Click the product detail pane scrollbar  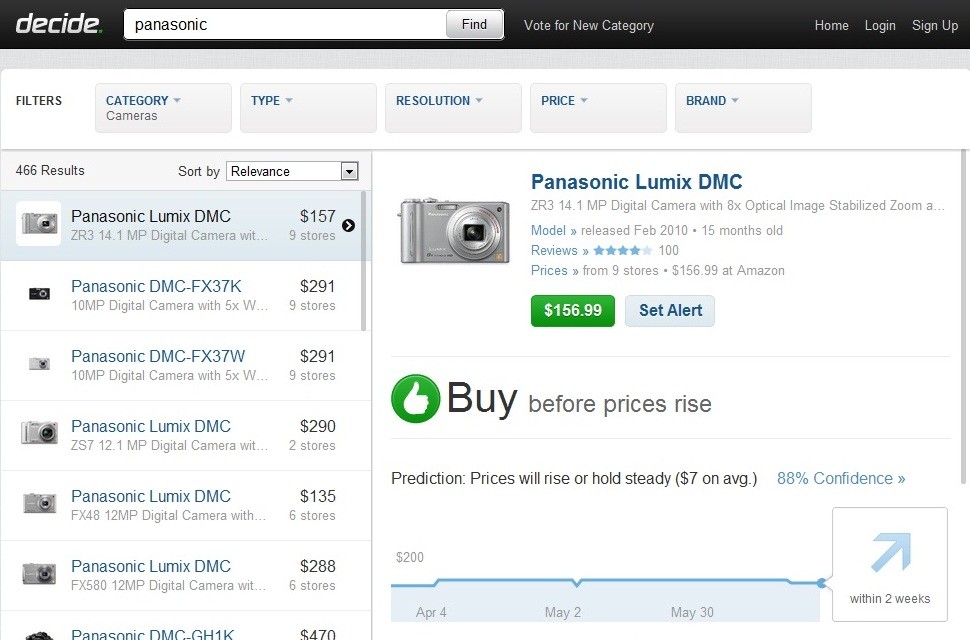pyautogui.click(x=963, y=317)
